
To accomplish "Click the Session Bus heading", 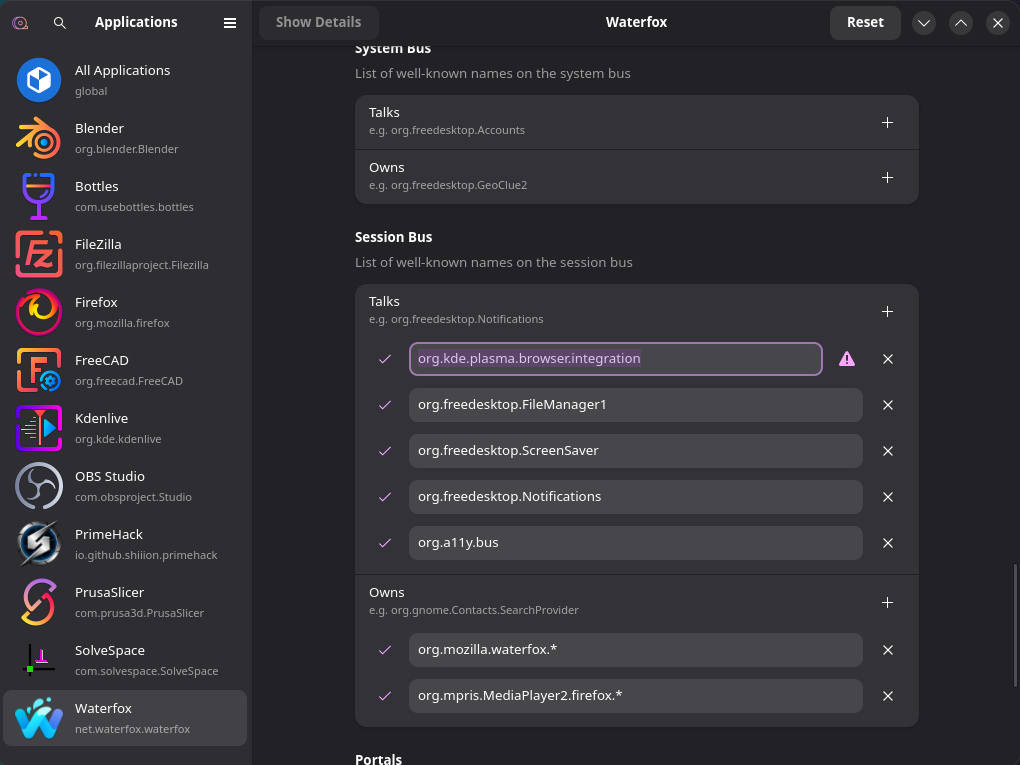I will [394, 237].
